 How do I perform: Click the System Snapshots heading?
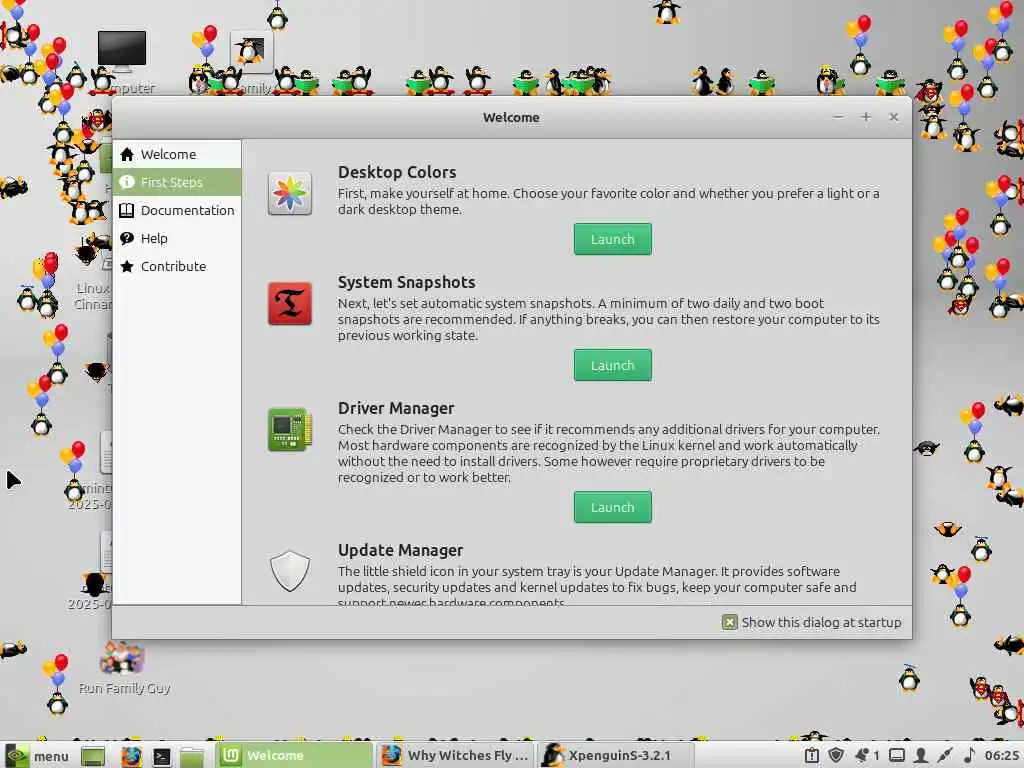406,282
